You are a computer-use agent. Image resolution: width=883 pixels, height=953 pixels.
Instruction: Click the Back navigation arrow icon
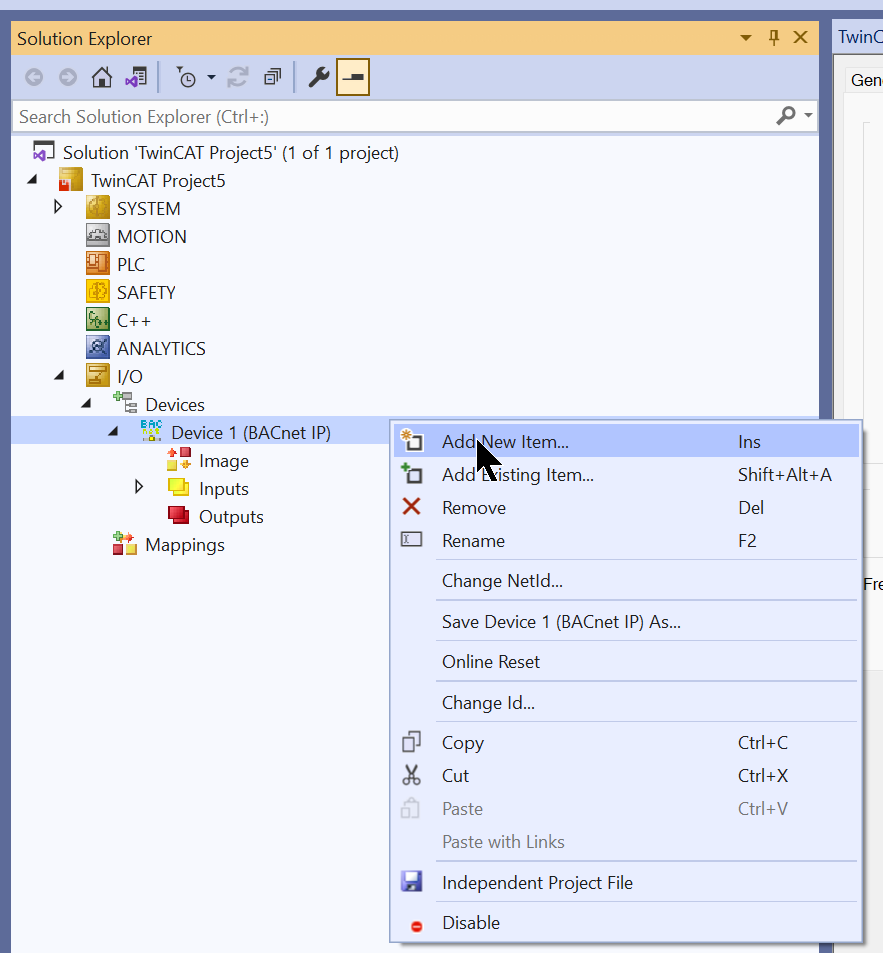pos(34,78)
